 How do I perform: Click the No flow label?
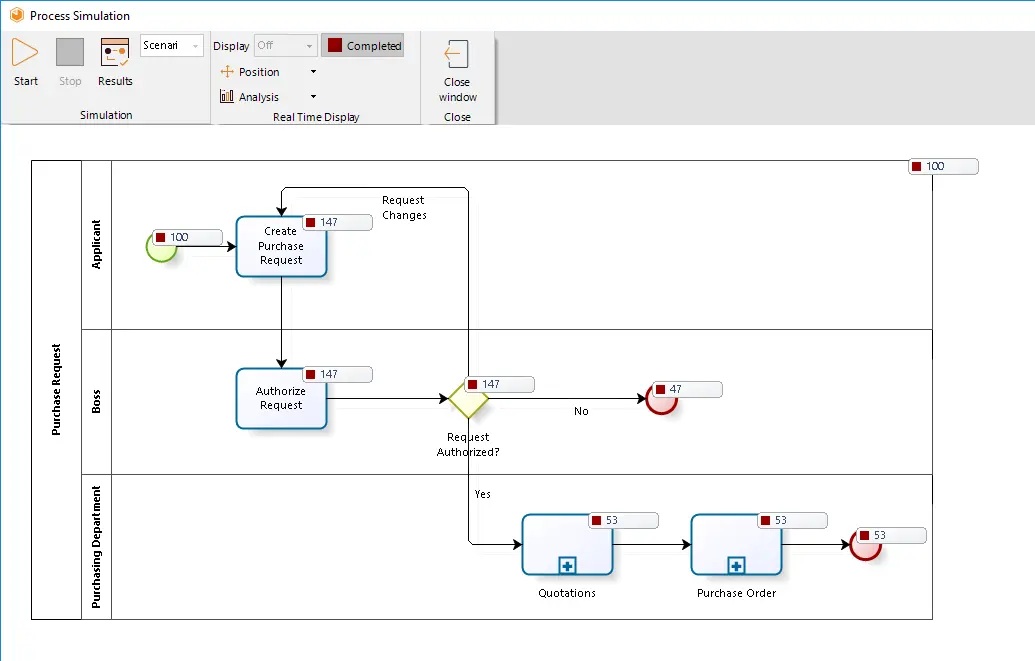pyautogui.click(x=581, y=411)
